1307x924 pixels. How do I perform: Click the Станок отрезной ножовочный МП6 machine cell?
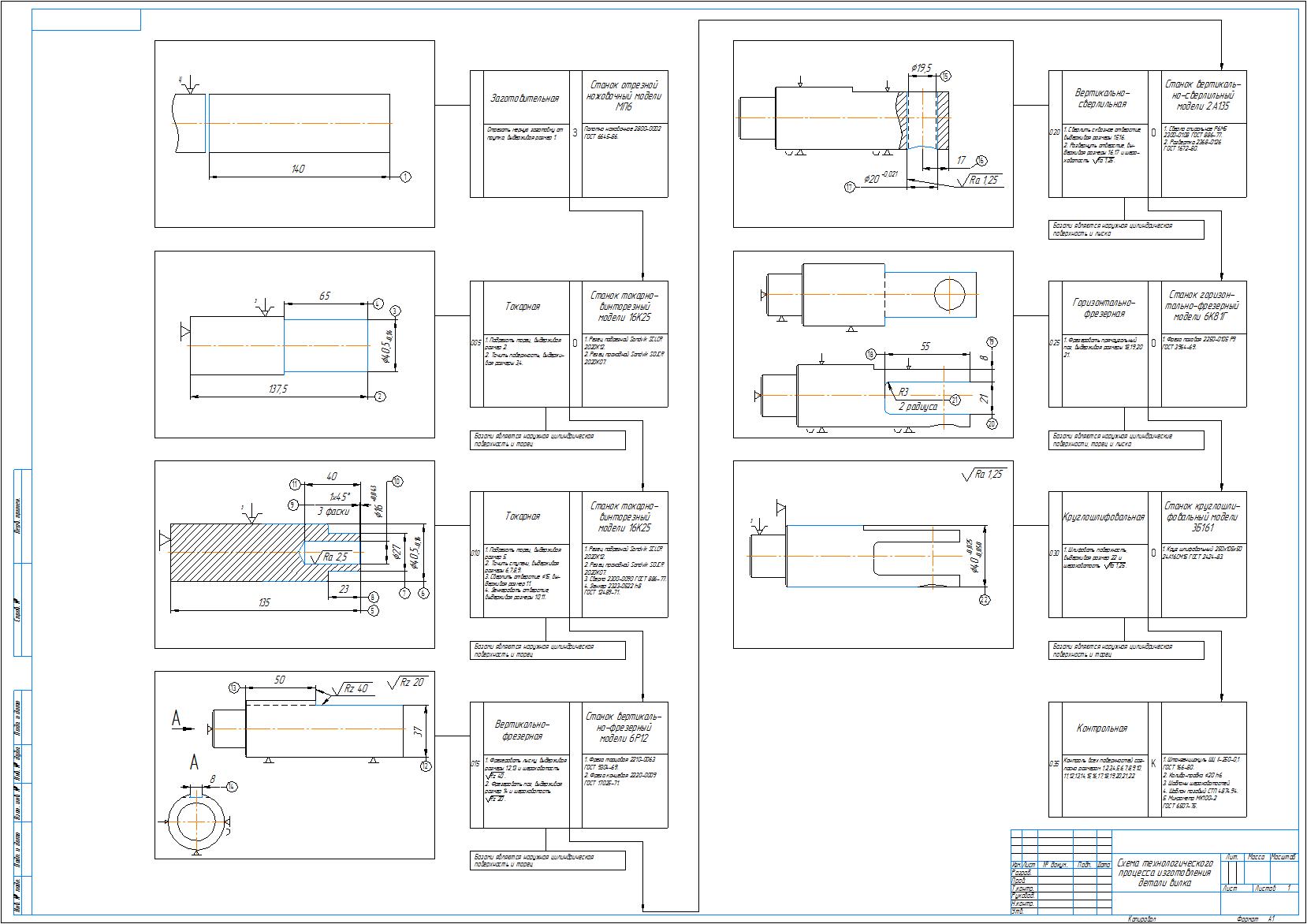click(x=624, y=95)
